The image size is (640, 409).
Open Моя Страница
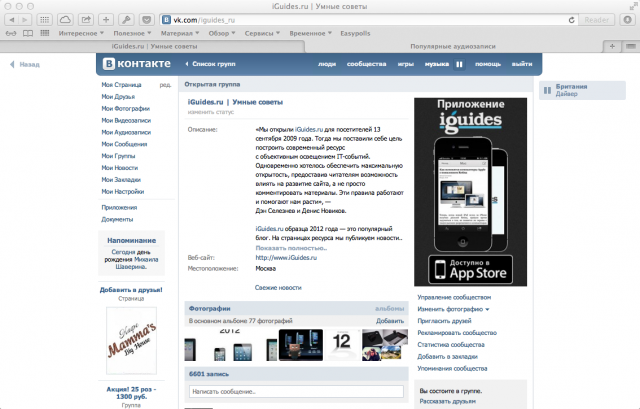tap(121, 85)
